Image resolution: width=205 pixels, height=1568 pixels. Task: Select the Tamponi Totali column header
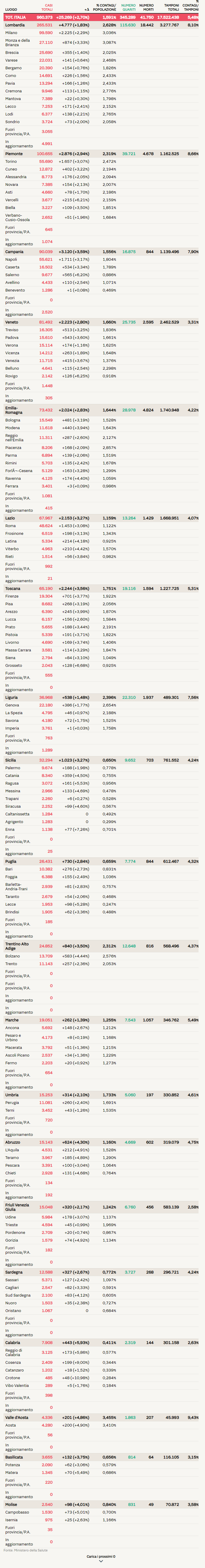click(171, 8)
